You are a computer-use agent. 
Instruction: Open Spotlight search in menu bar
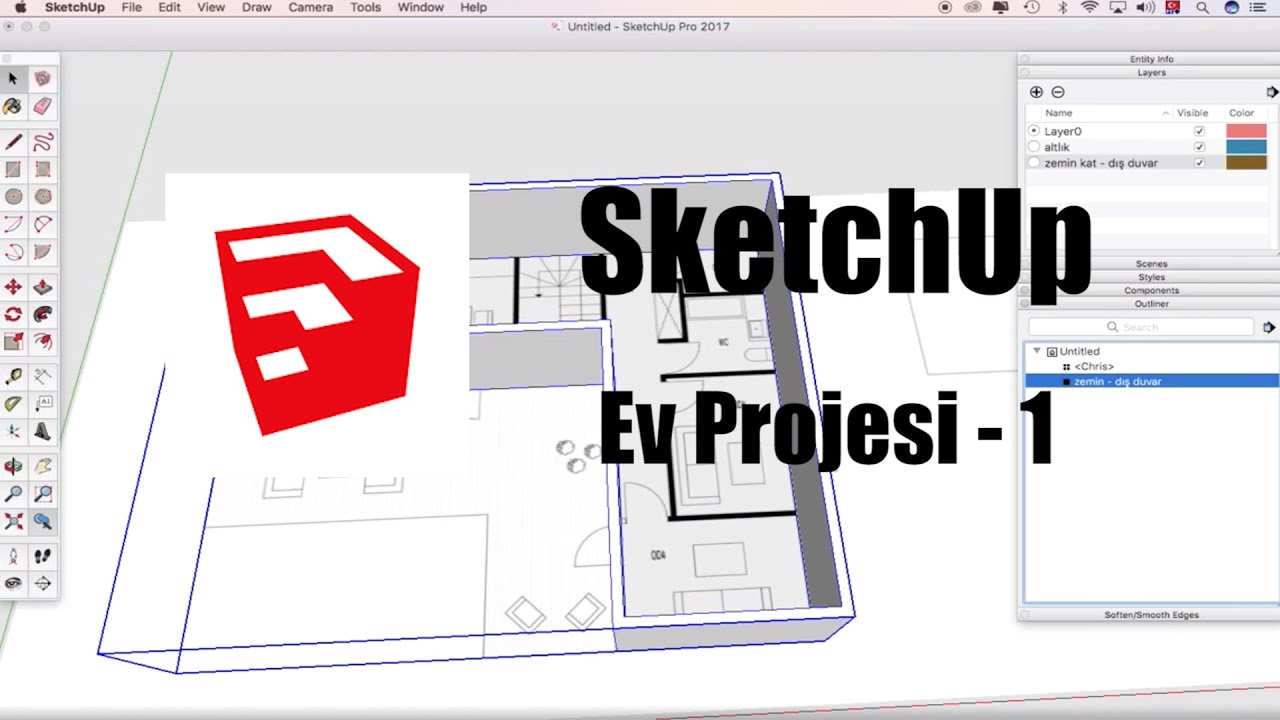tap(1202, 7)
